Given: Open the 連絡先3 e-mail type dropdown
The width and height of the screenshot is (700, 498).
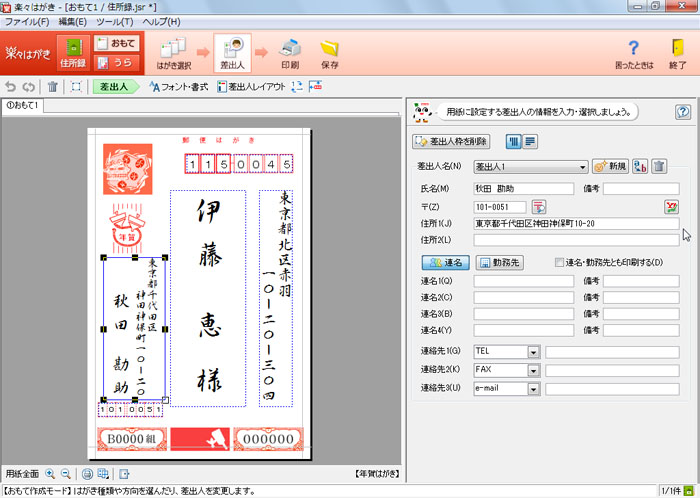Looking at the screenshot, I should pos(533,388).
